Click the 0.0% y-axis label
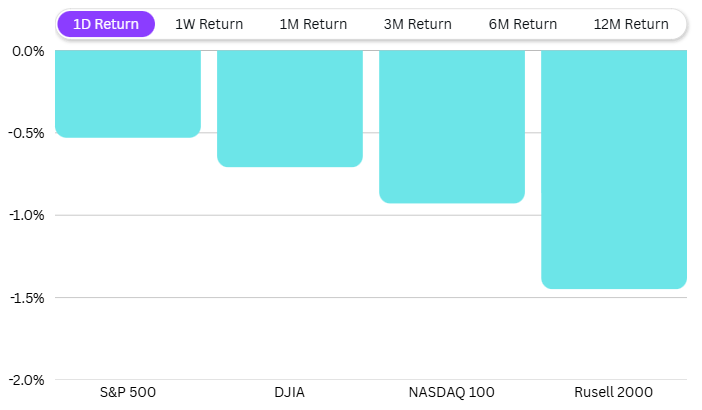 pyautogui.click(x=28, y=51)
